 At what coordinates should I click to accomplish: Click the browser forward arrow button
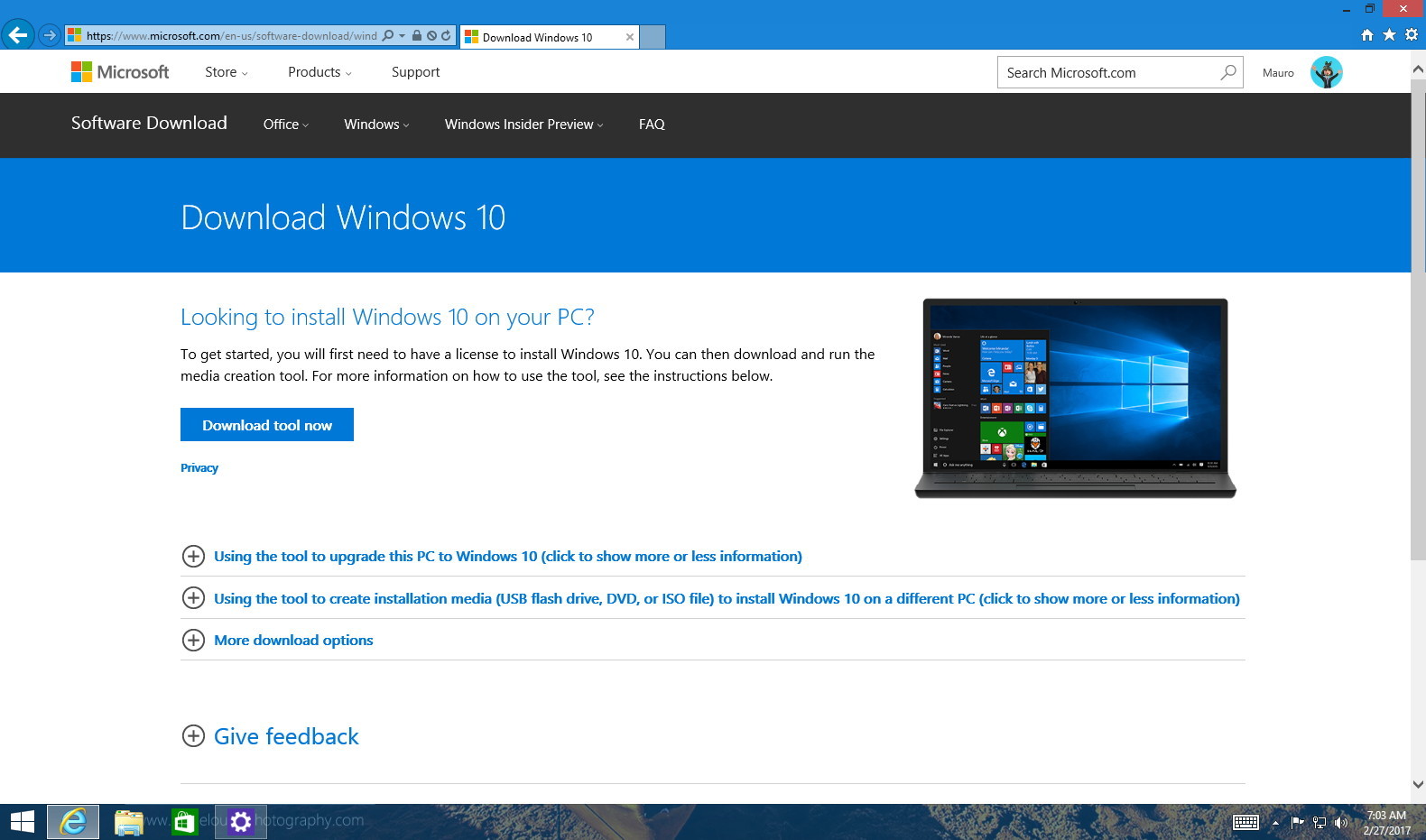[x=50, y=35]
